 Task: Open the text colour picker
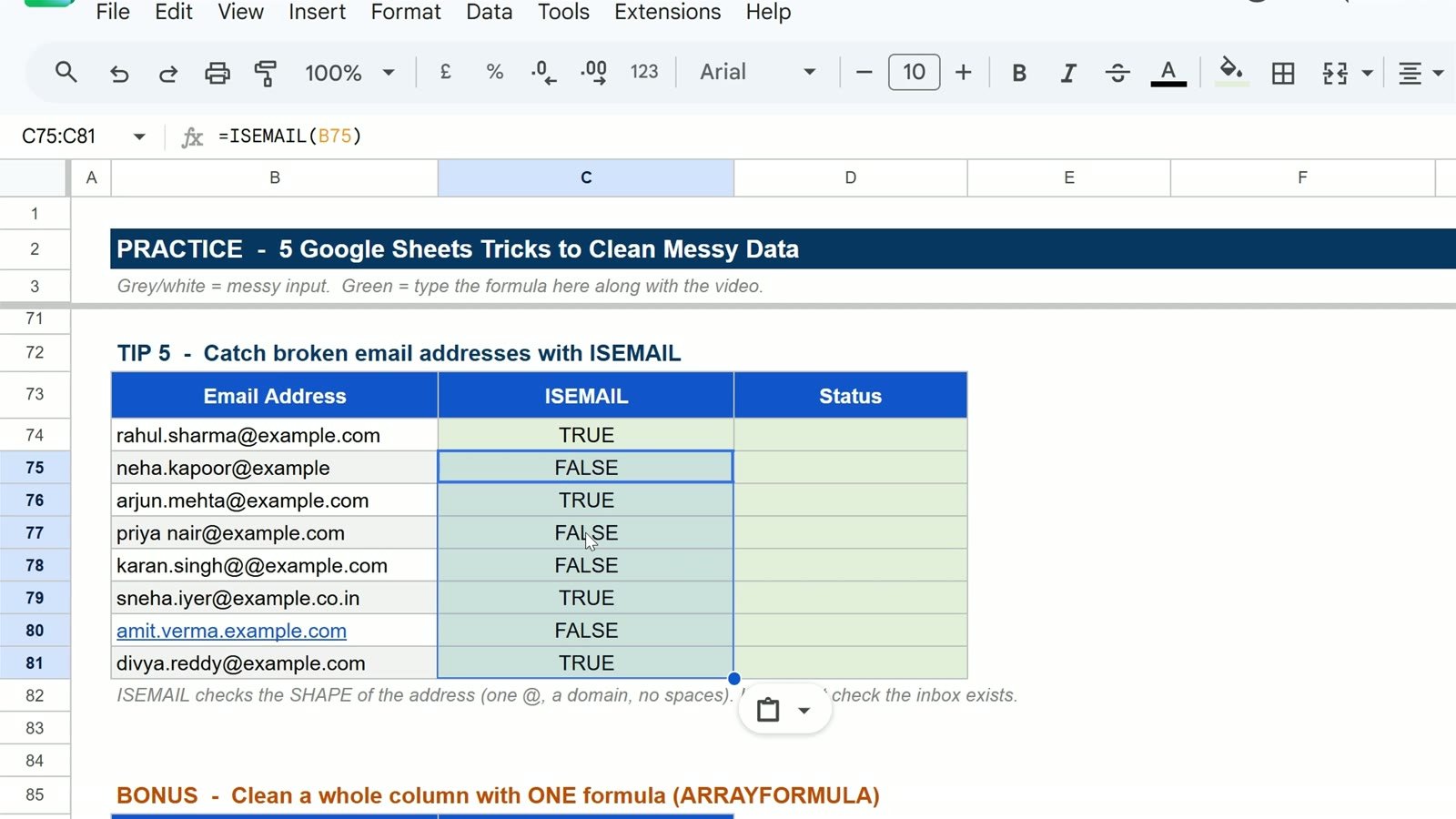(x=1168, y=73)
